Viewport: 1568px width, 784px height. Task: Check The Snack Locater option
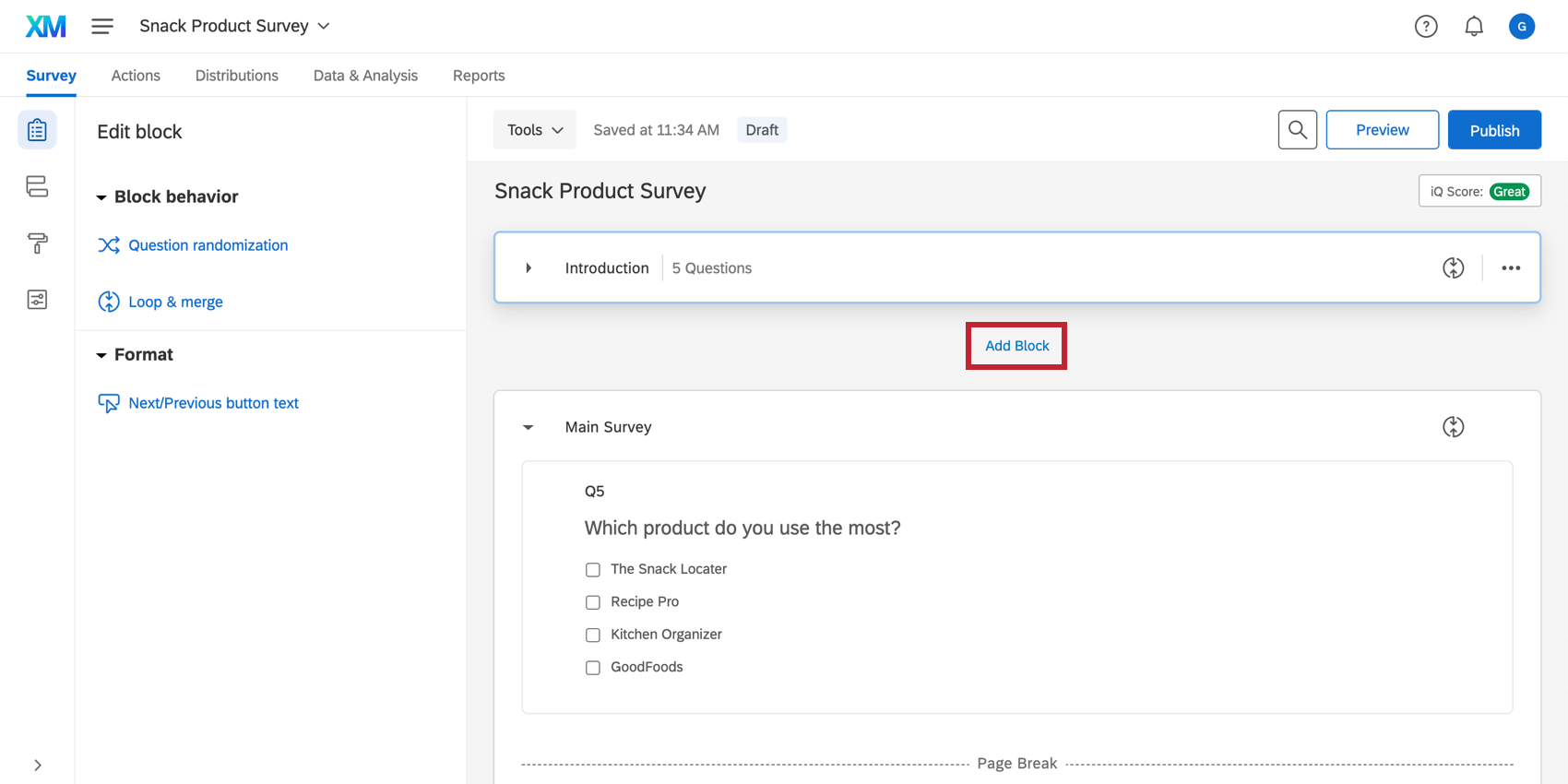click(x=593, y=570)
